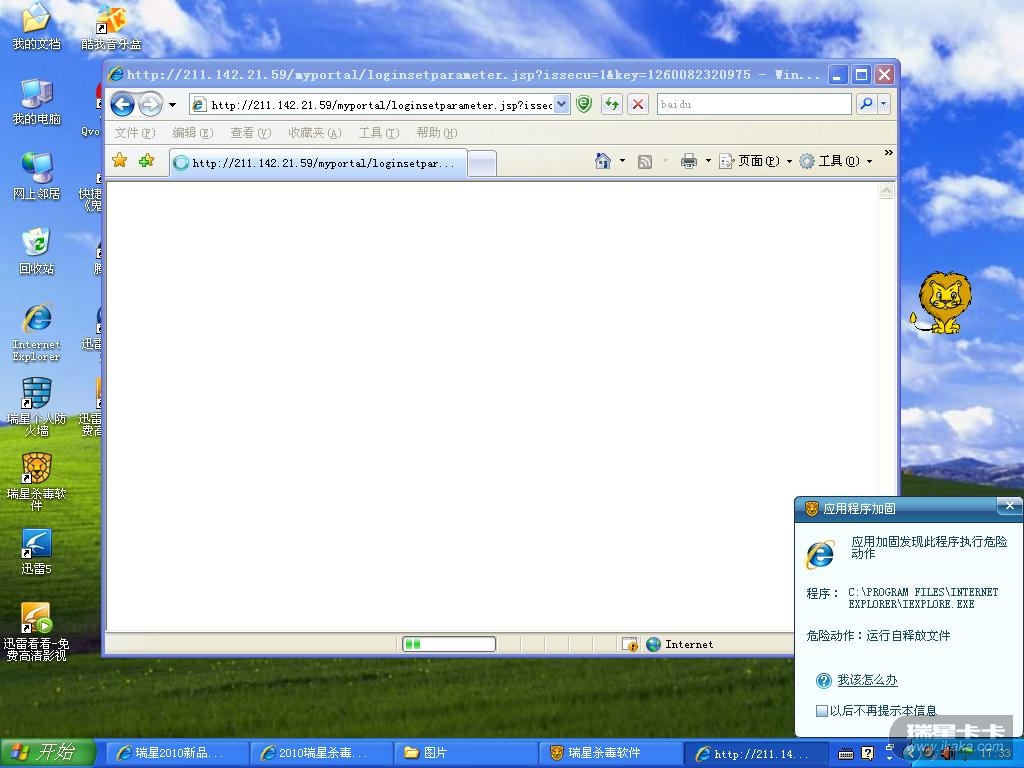Switch to 图片 folder taskbar button
Image resolution: width=1024 pixels, height=768 pixels.
pos(466,753)
